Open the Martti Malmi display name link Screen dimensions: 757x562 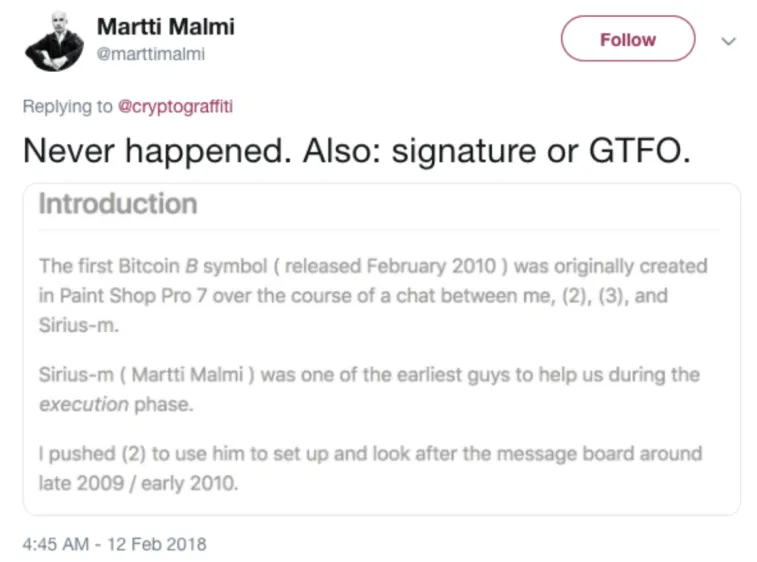click(x=165, y=27)
